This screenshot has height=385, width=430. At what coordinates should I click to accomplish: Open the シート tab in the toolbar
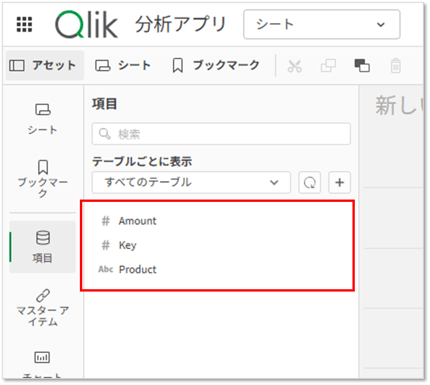[123, 66]
